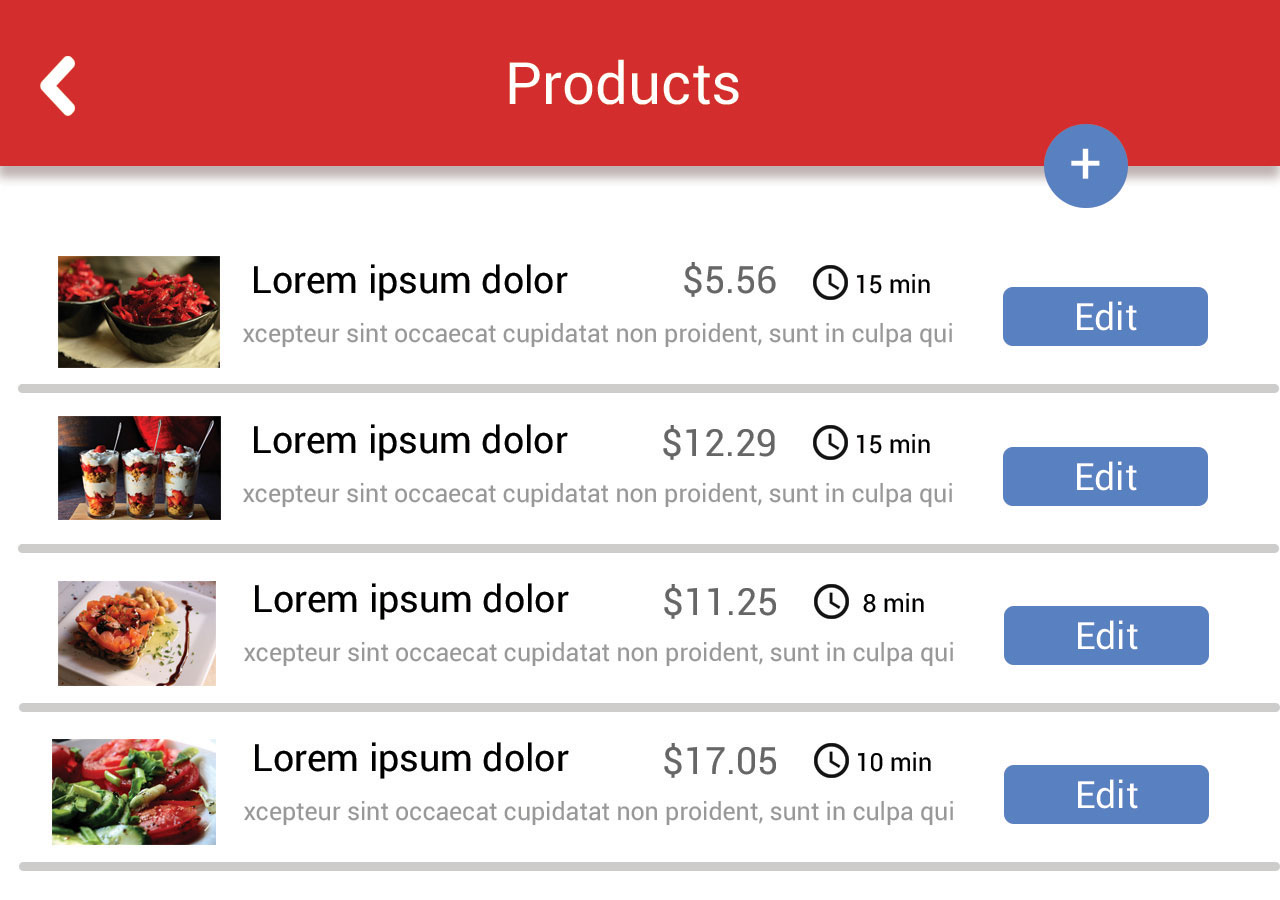Open the parfait glasses thumbnail
Viewport: 1280px width, 900px height.
(139, 468)
